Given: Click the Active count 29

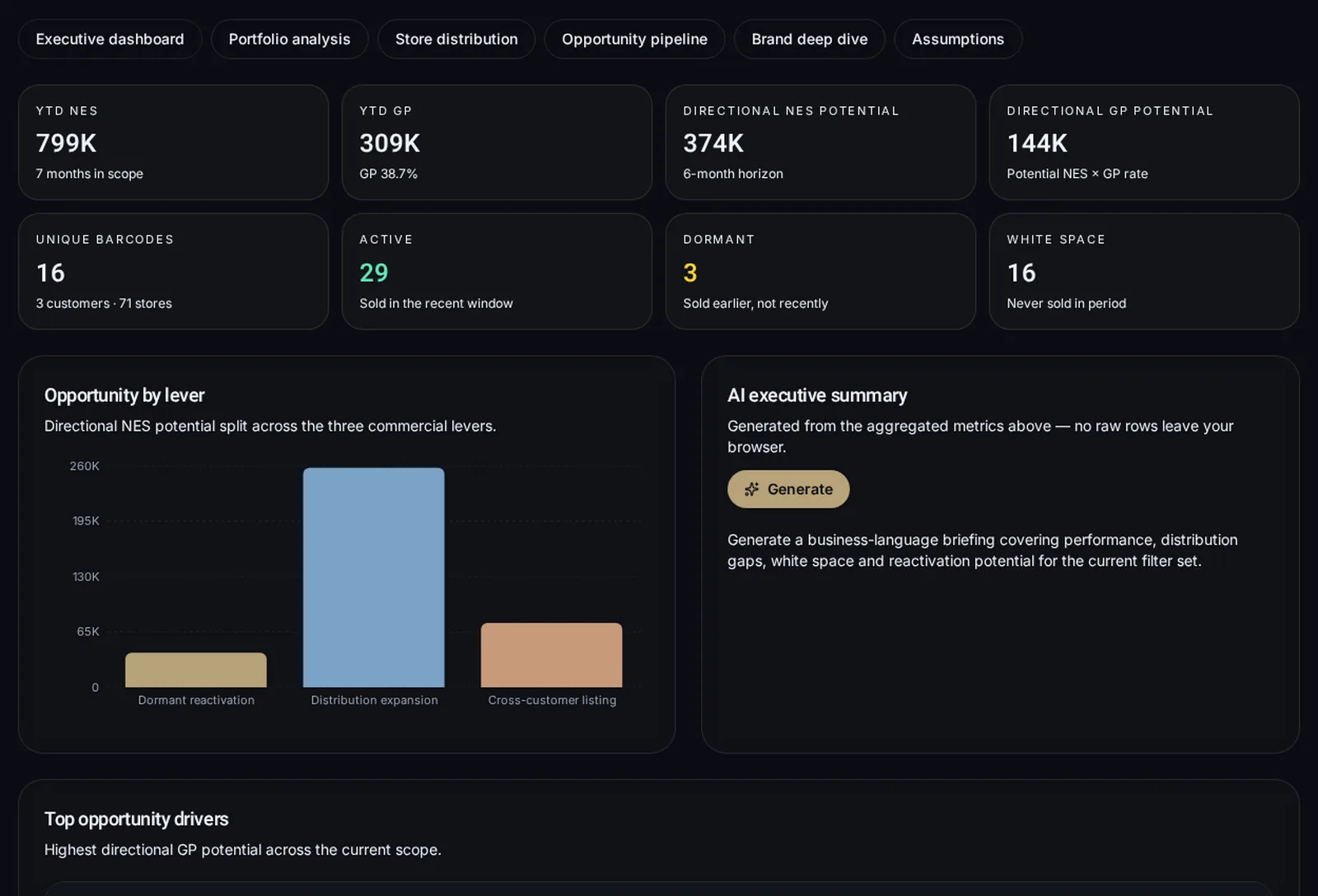Looking at the screenshot, I should [374, 273].
